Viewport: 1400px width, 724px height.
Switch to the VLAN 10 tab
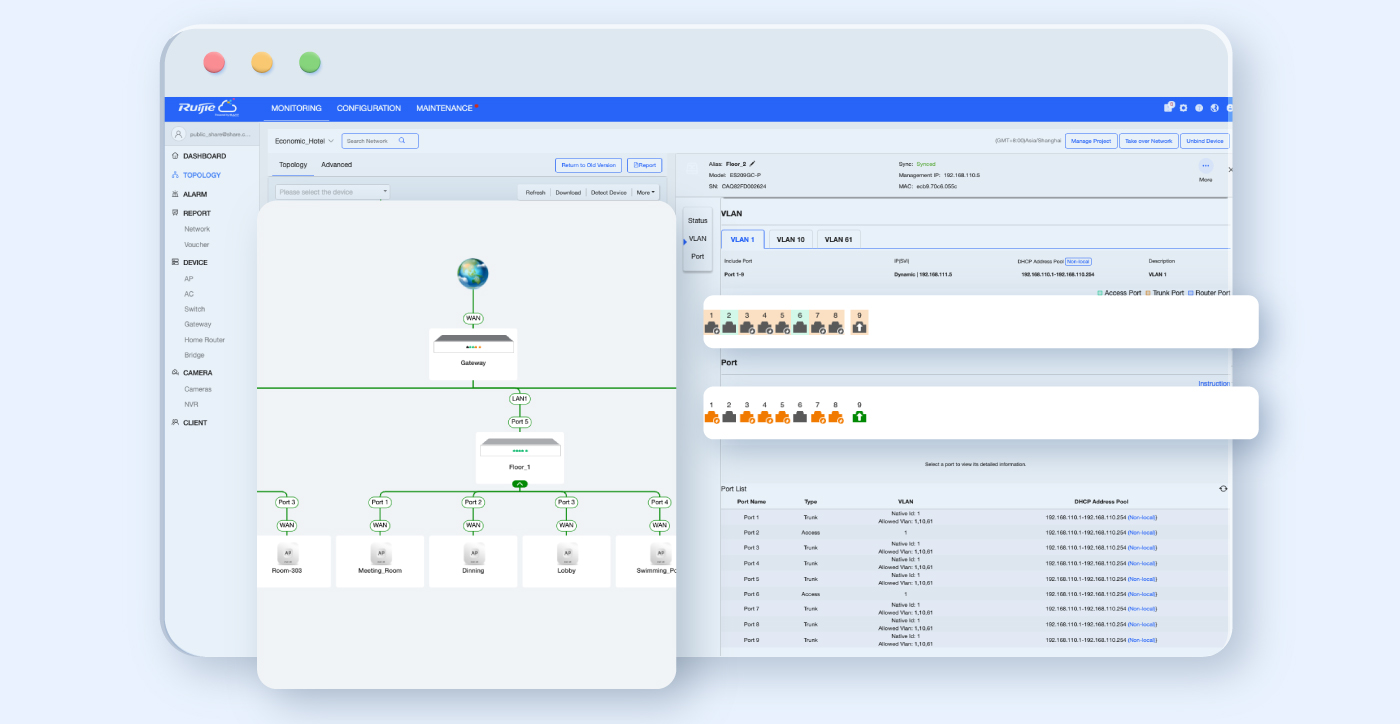pyautogui.click(x=790, y=240)
